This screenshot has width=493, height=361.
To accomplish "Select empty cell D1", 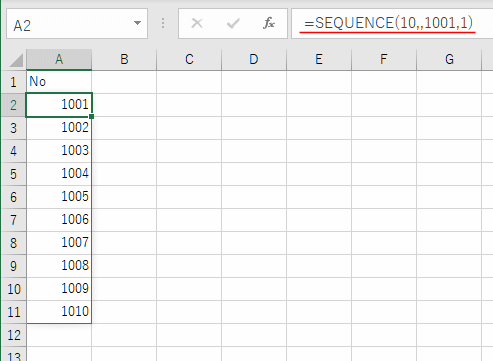I will [254, 82].
